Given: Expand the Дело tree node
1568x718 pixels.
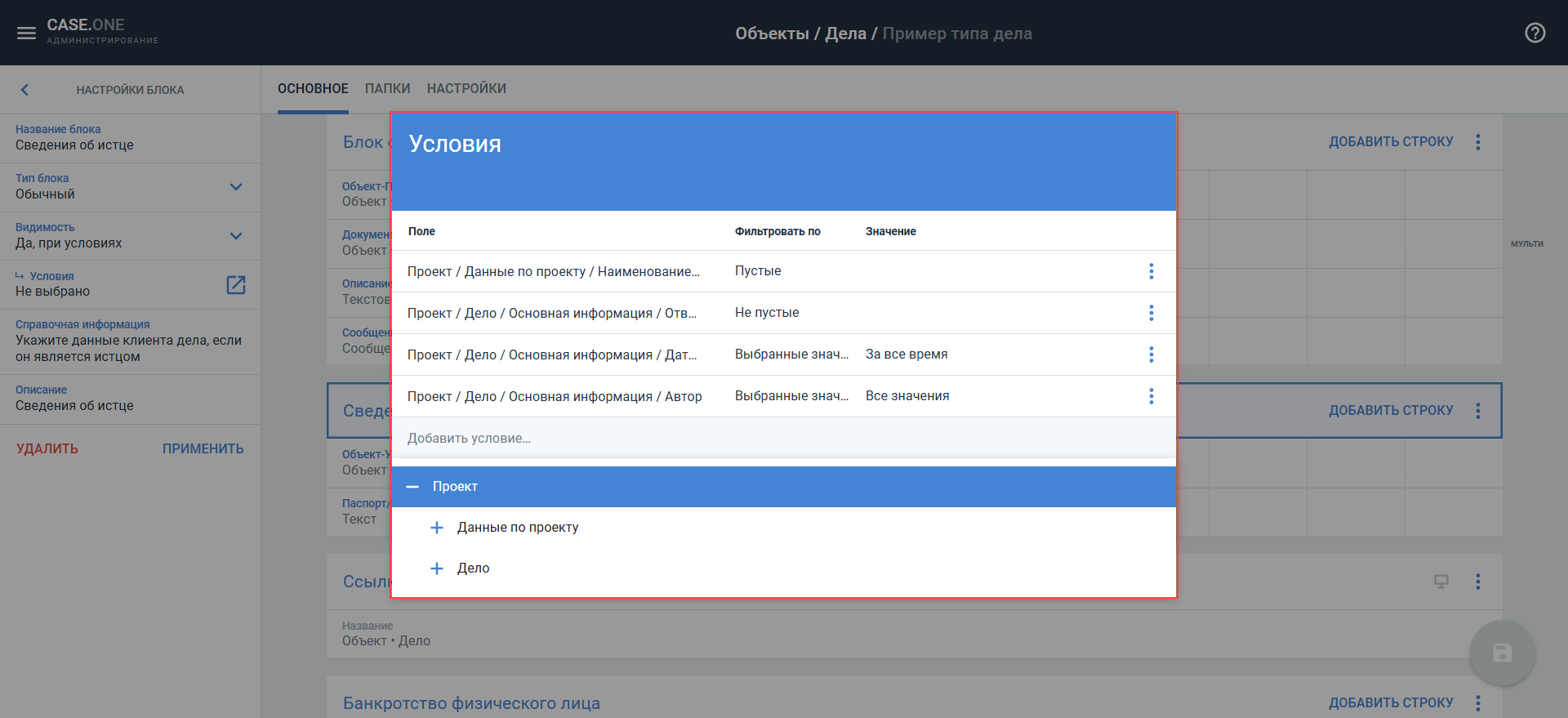Looking at the screenshot, I should (437, 569).
